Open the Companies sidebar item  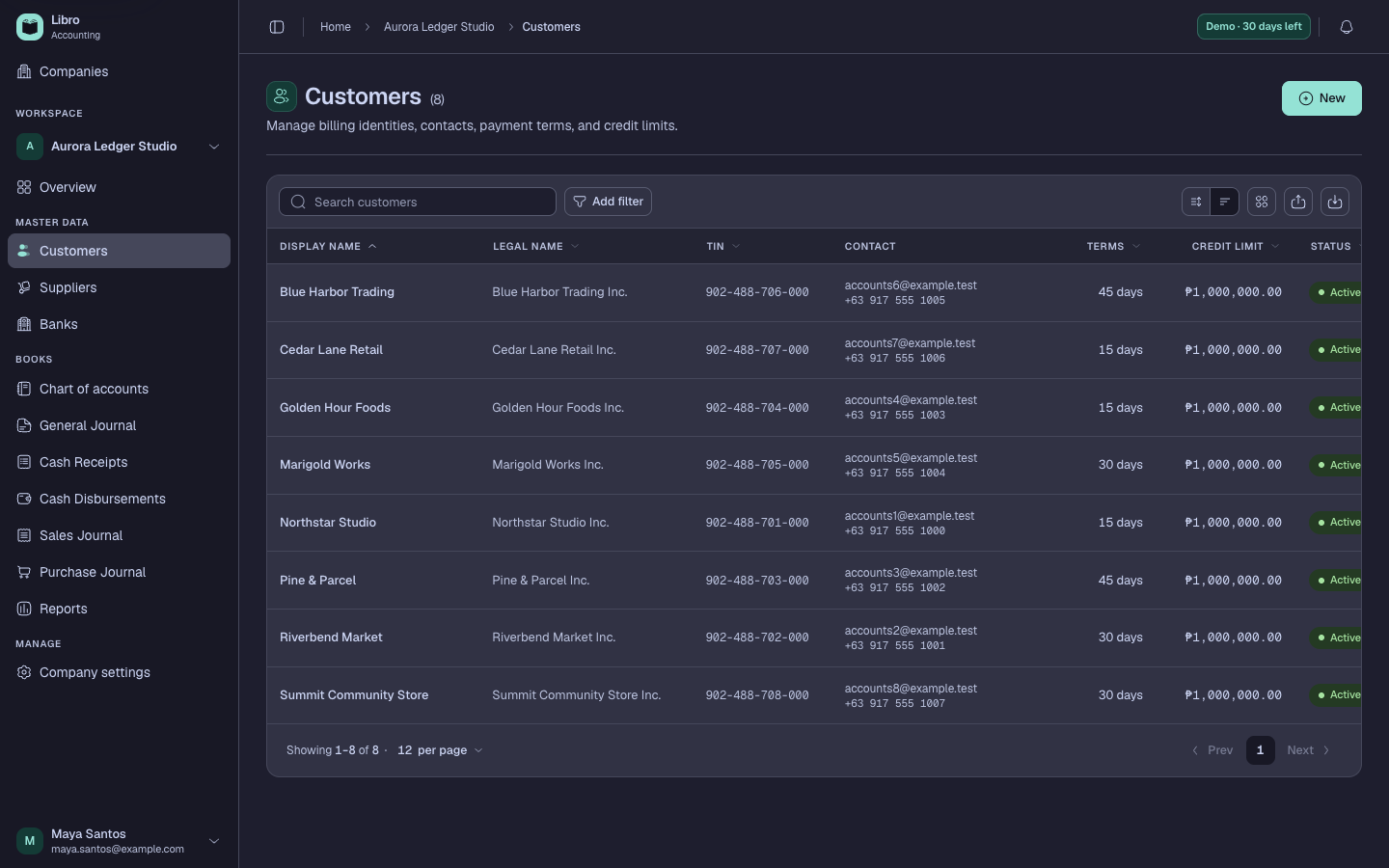point(120,71)
